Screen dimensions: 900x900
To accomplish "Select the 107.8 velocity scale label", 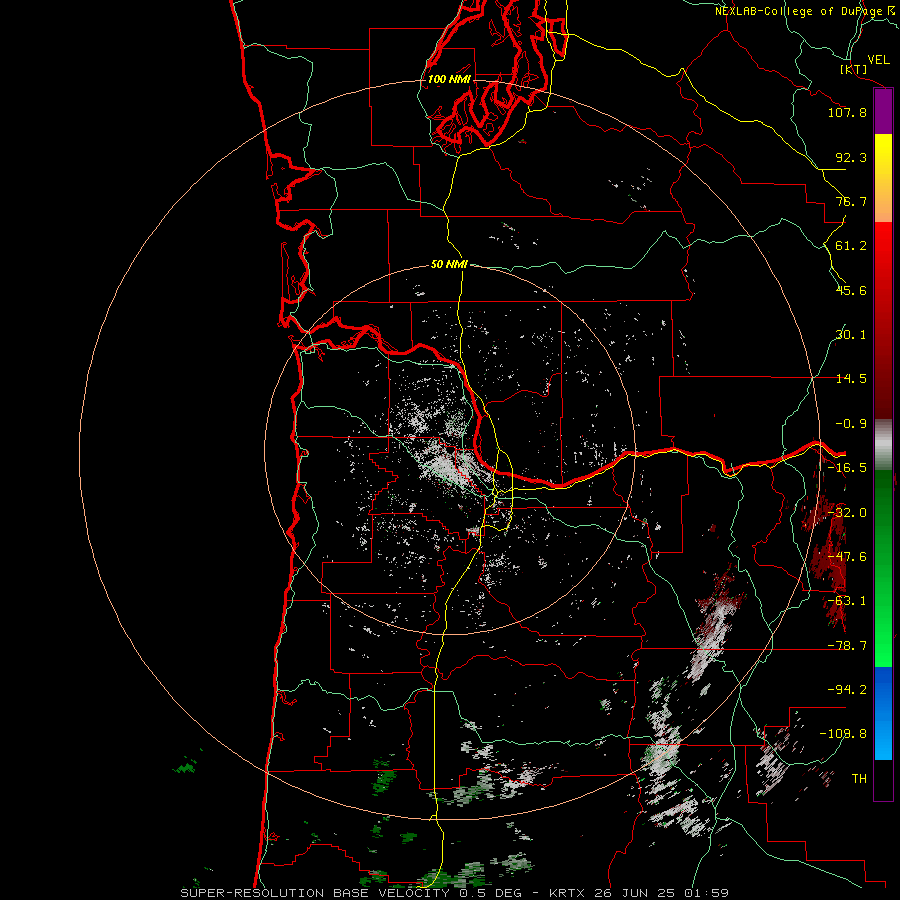I will (847, 112).
